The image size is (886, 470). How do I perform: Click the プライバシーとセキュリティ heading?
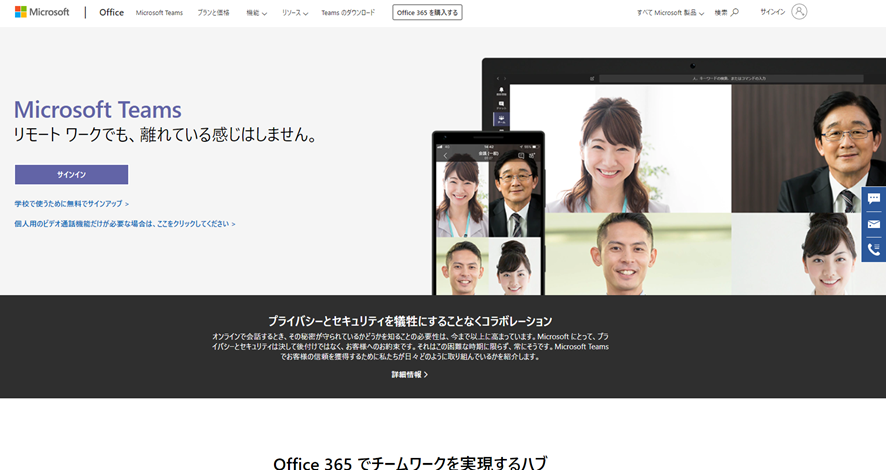pos(410,321)
